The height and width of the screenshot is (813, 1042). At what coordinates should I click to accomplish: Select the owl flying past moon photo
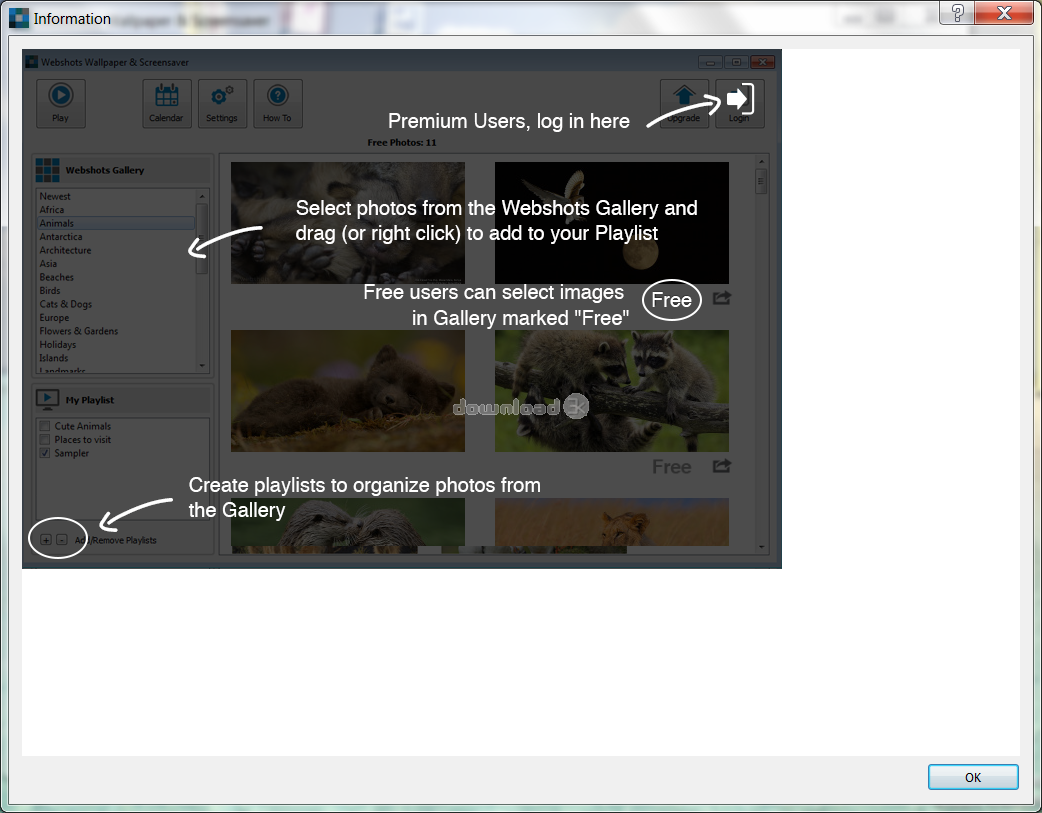[611, 223]
